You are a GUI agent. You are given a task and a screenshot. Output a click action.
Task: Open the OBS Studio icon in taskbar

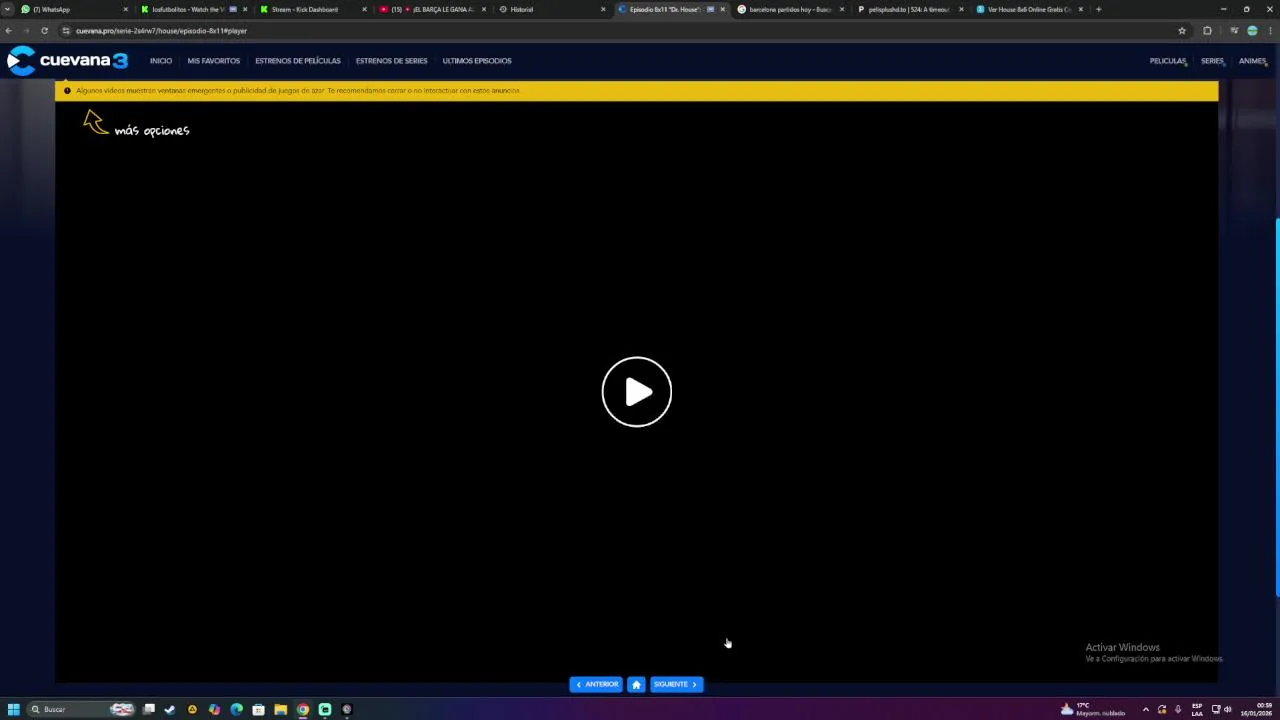tap(347, 709)
